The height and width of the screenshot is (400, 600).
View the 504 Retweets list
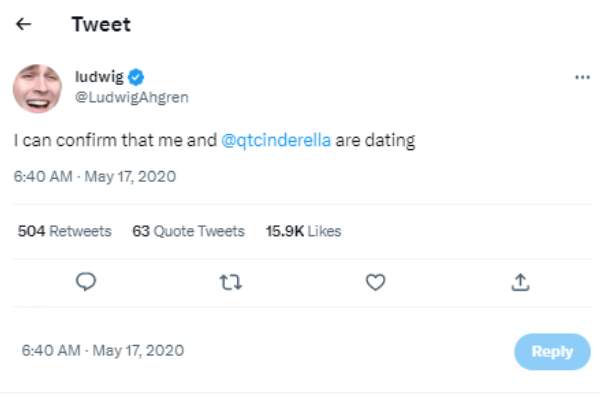[x=64, y=231]
